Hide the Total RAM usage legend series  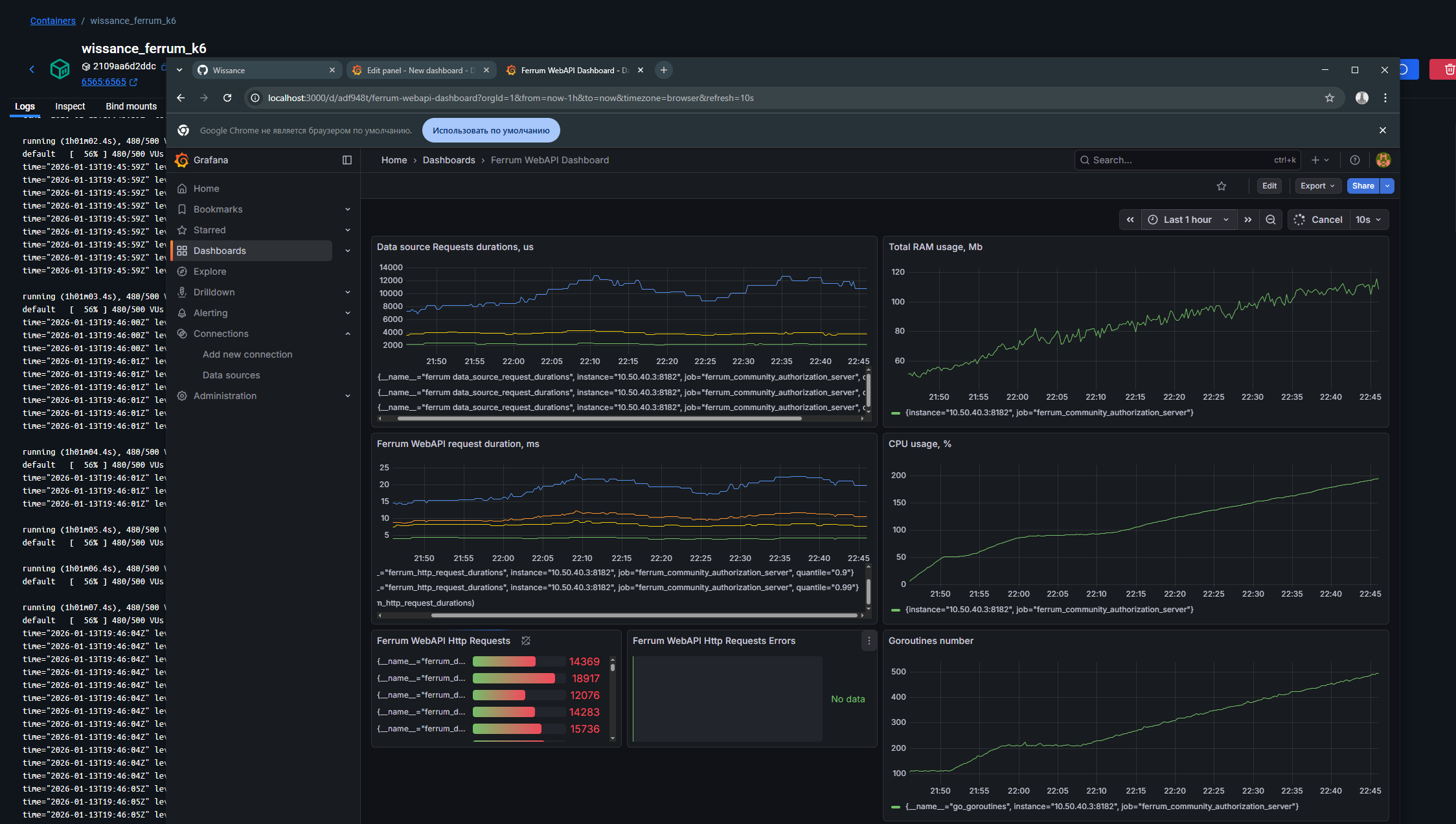(1049, 412)
